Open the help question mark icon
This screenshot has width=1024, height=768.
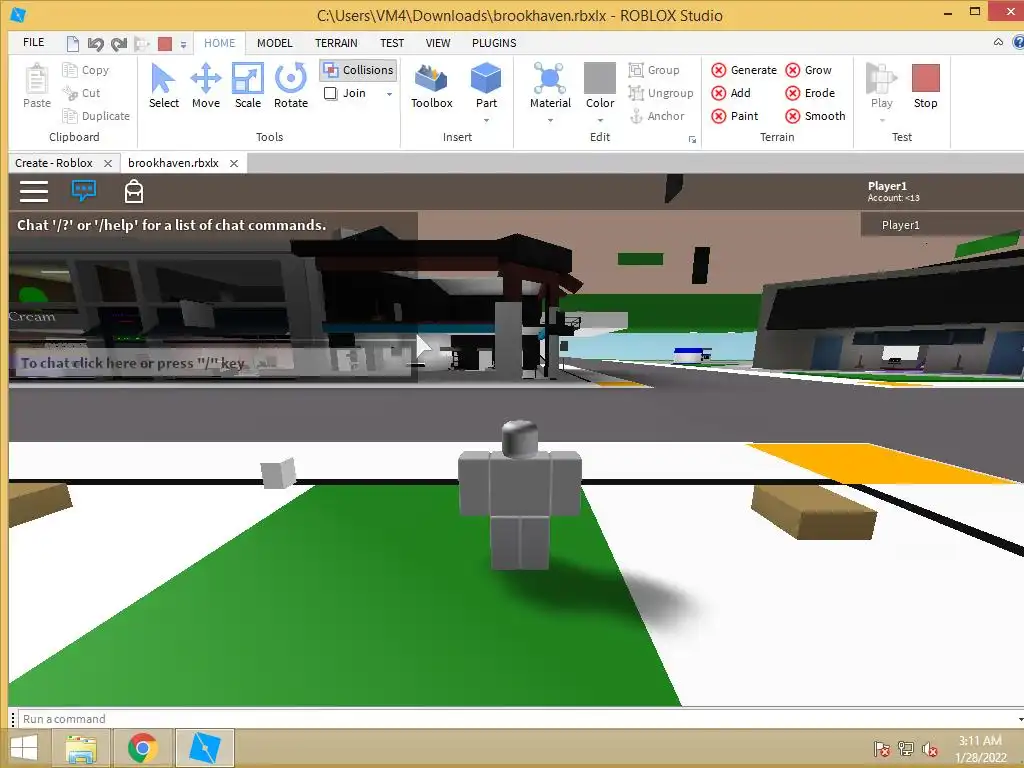pos(1018,42)
